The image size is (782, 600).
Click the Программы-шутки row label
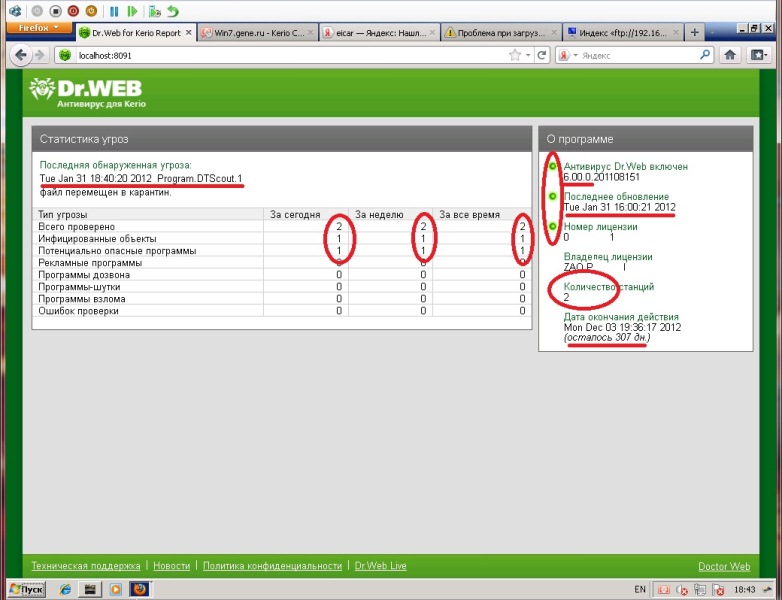pos(79,287)
